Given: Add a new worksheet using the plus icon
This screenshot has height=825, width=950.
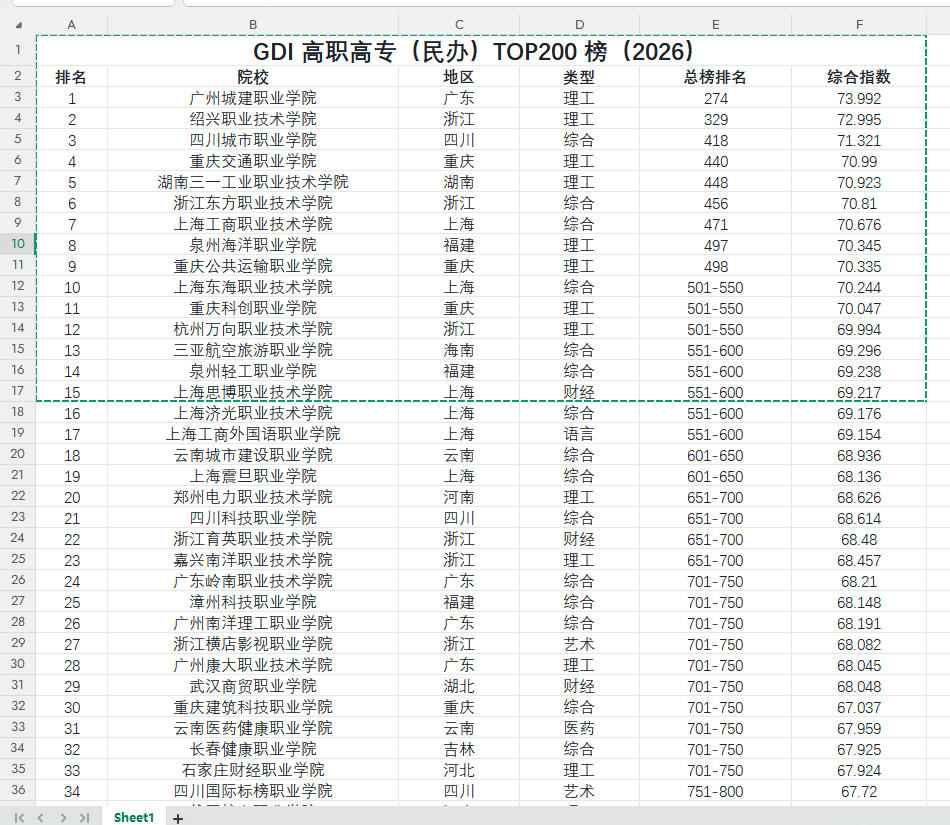Looking at the screenshot, I should pos(177,817).
